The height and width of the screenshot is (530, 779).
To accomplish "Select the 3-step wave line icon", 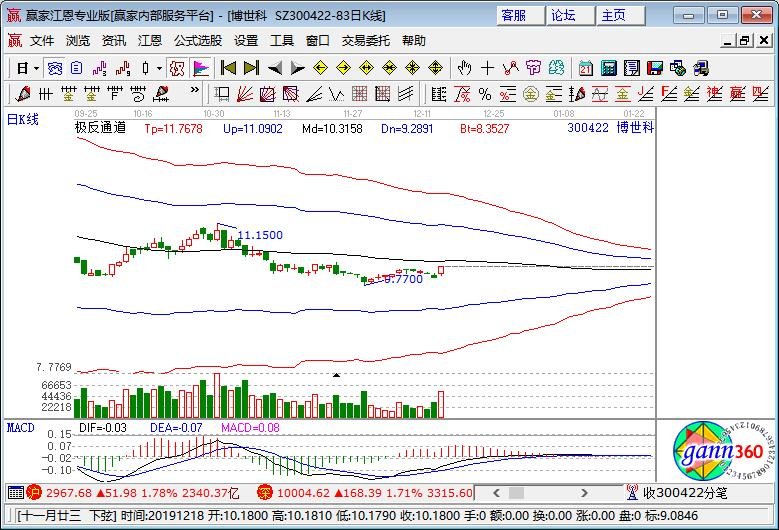I will (x=99, y=68).
